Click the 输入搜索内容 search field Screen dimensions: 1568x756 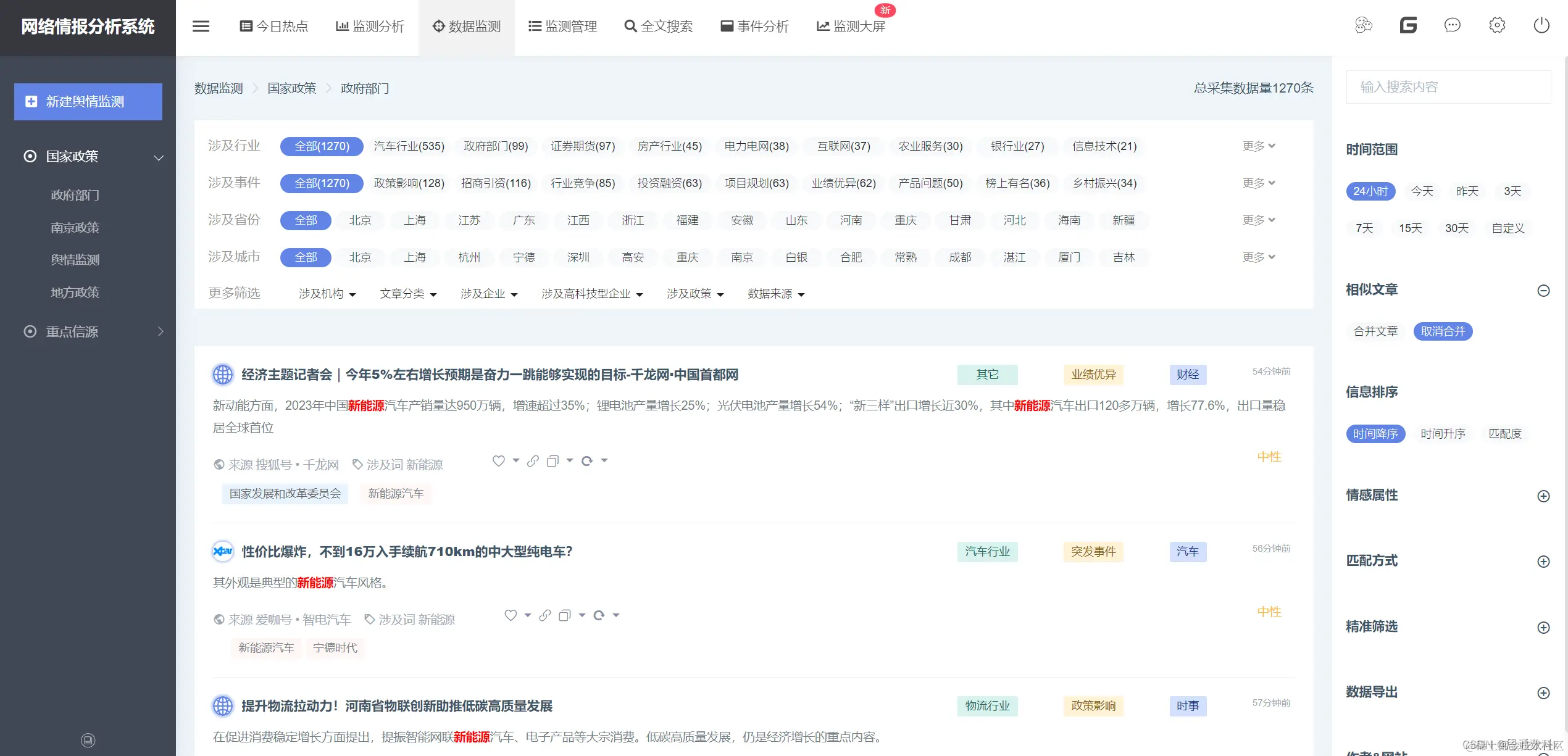click(1448, 87)
